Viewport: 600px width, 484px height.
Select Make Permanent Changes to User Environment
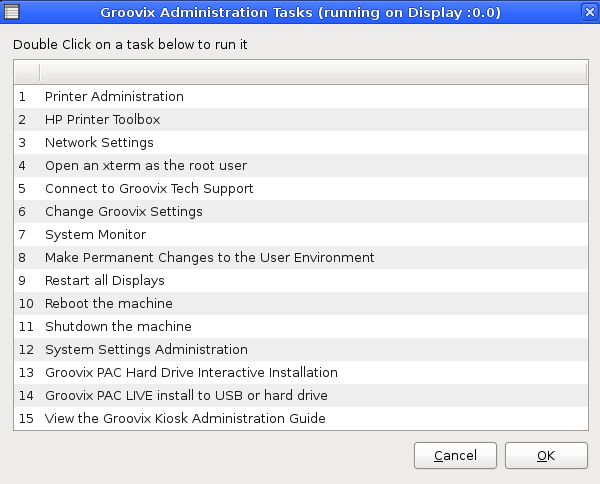tap(209, 258)
